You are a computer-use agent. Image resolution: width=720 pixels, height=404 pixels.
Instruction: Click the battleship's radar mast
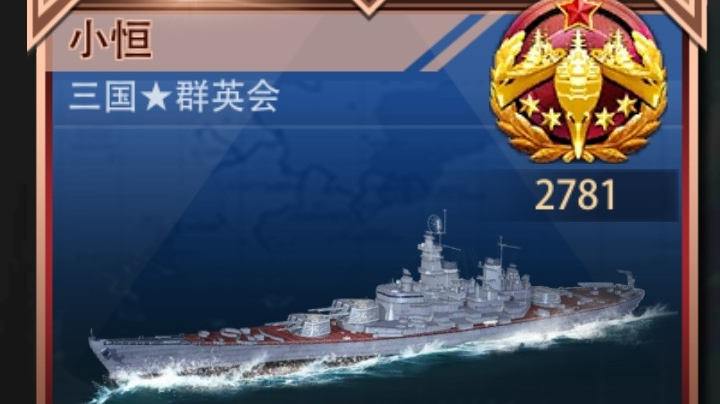pyautogui.click(x=438, y=228)
